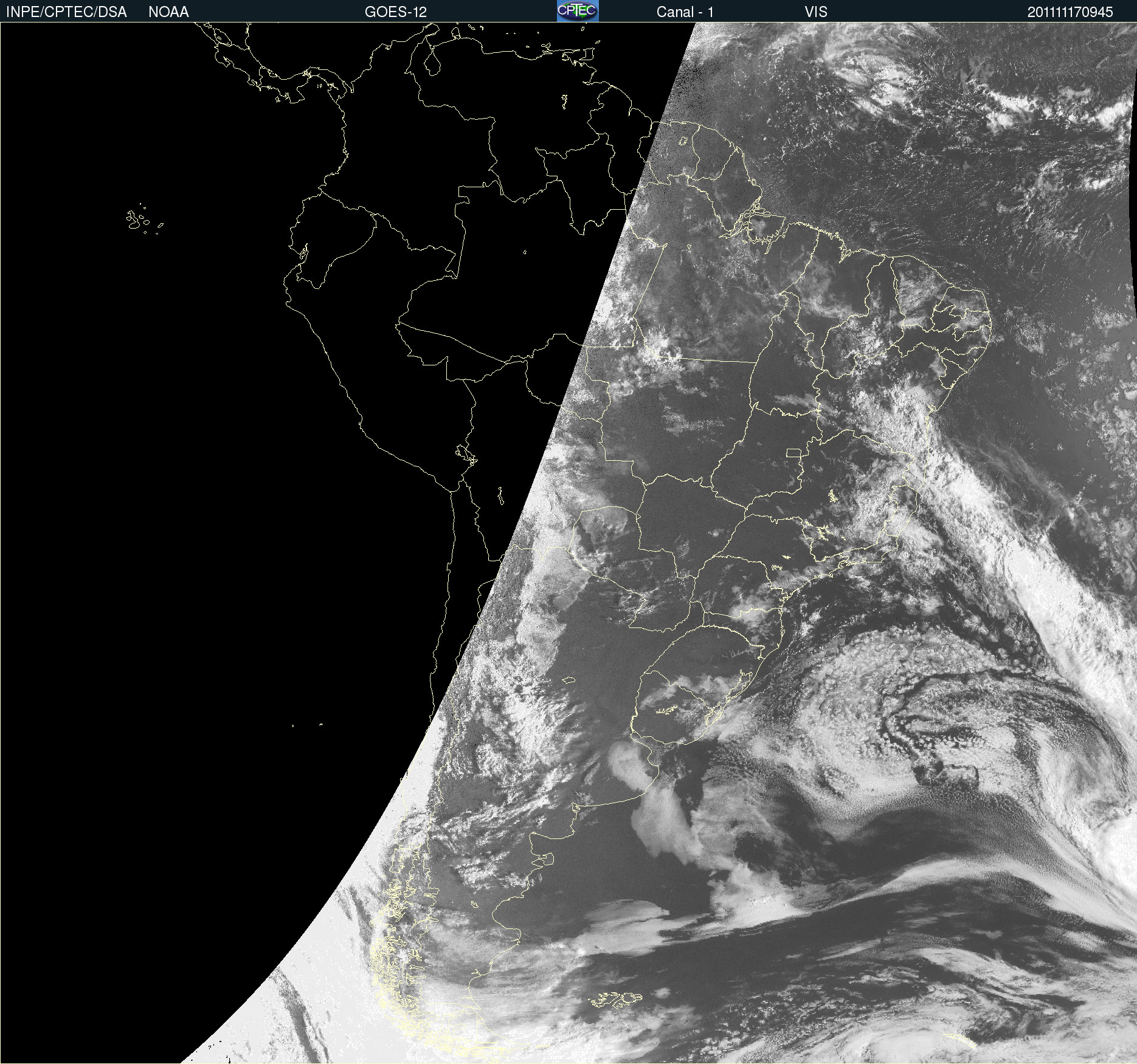Click the CPTEC logo in the header
Viewport: 1137px width, 1064px height.
pyautogui.click(x=578, y=11)
